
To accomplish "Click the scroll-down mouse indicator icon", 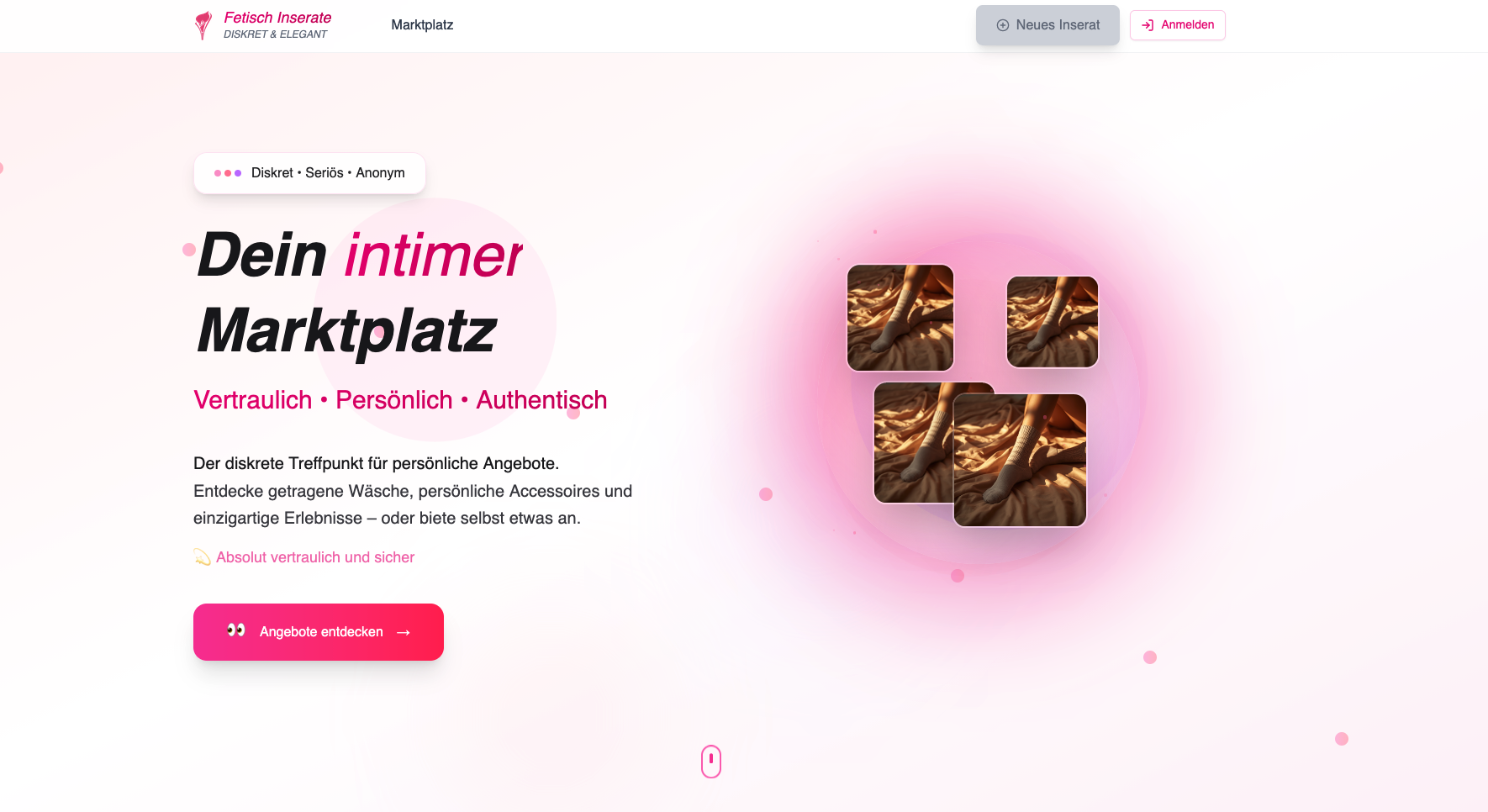I will 711,762.
